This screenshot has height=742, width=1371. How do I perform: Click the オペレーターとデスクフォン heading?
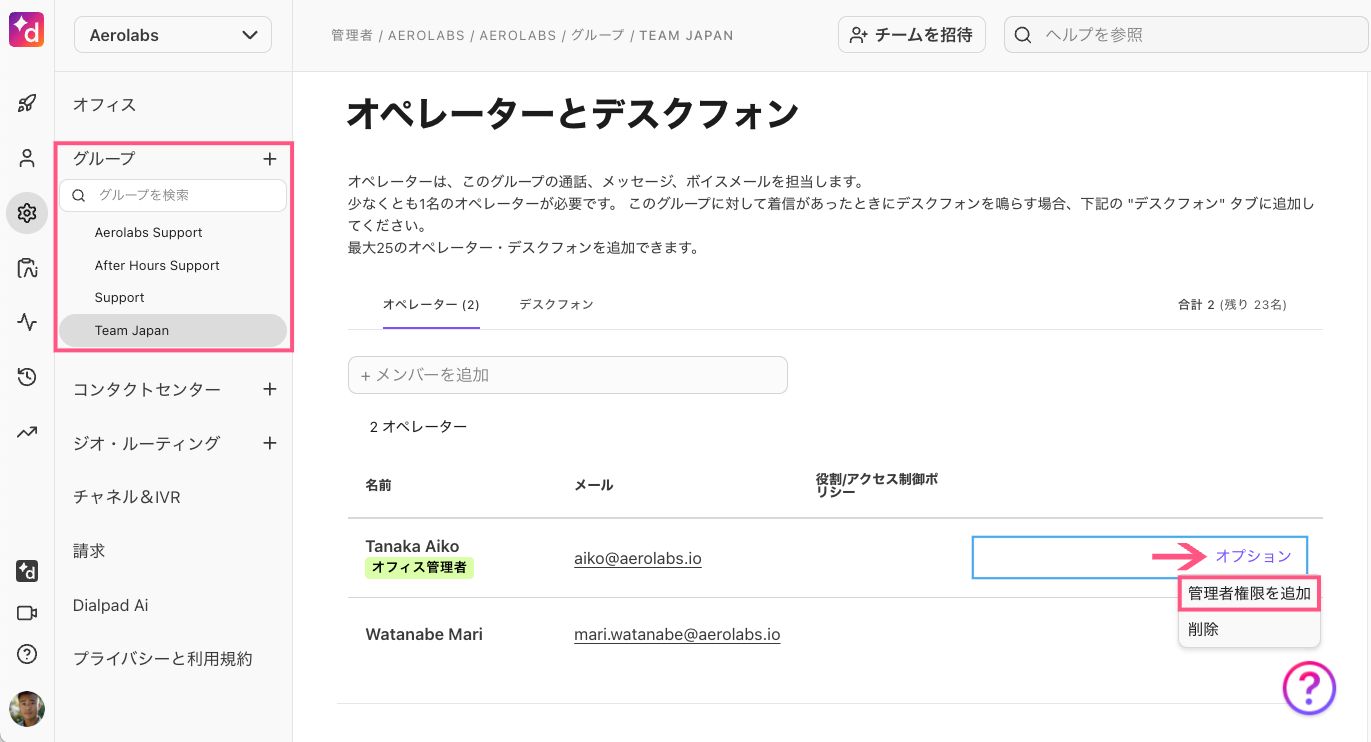[x=572, y=114]
